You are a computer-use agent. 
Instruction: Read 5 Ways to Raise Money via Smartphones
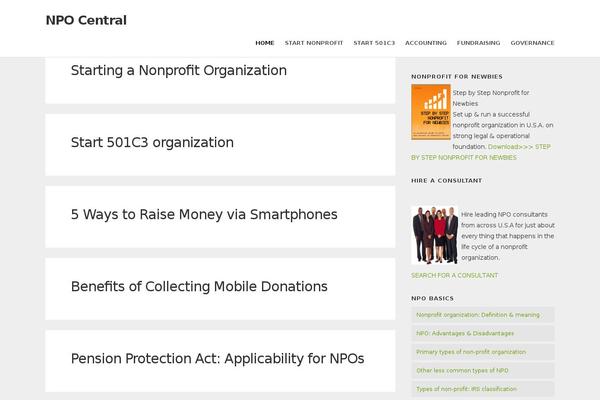click(204, 215)
